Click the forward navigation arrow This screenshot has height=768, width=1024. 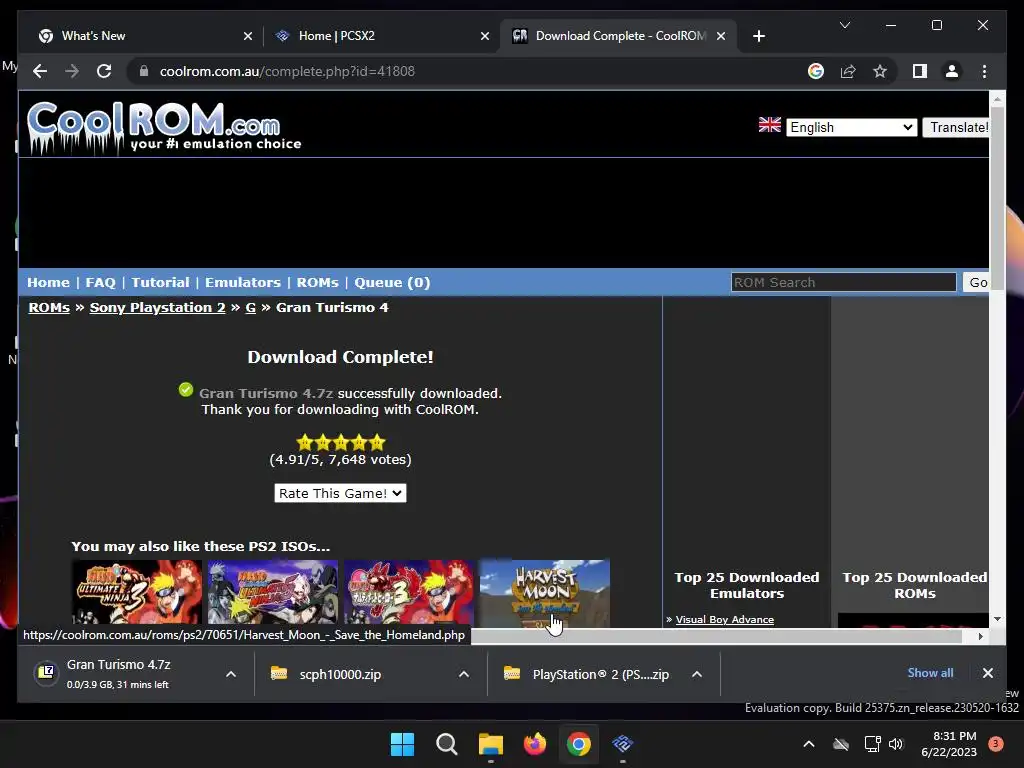coord(72,71)
